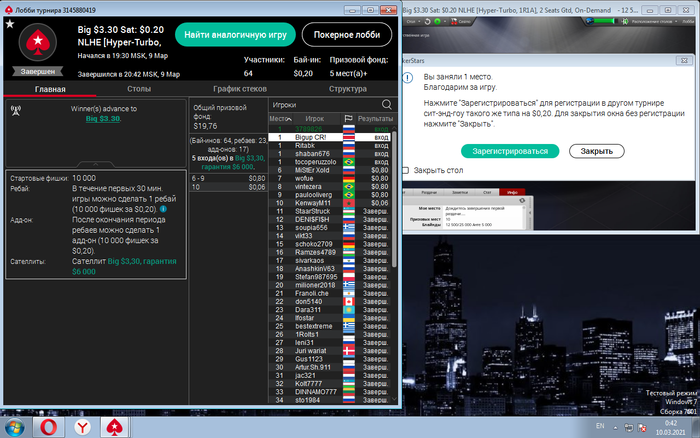Screen dimensions: 700x438
Task: Click the Canada flag next to don5140
Action: [x=349, y=301]
